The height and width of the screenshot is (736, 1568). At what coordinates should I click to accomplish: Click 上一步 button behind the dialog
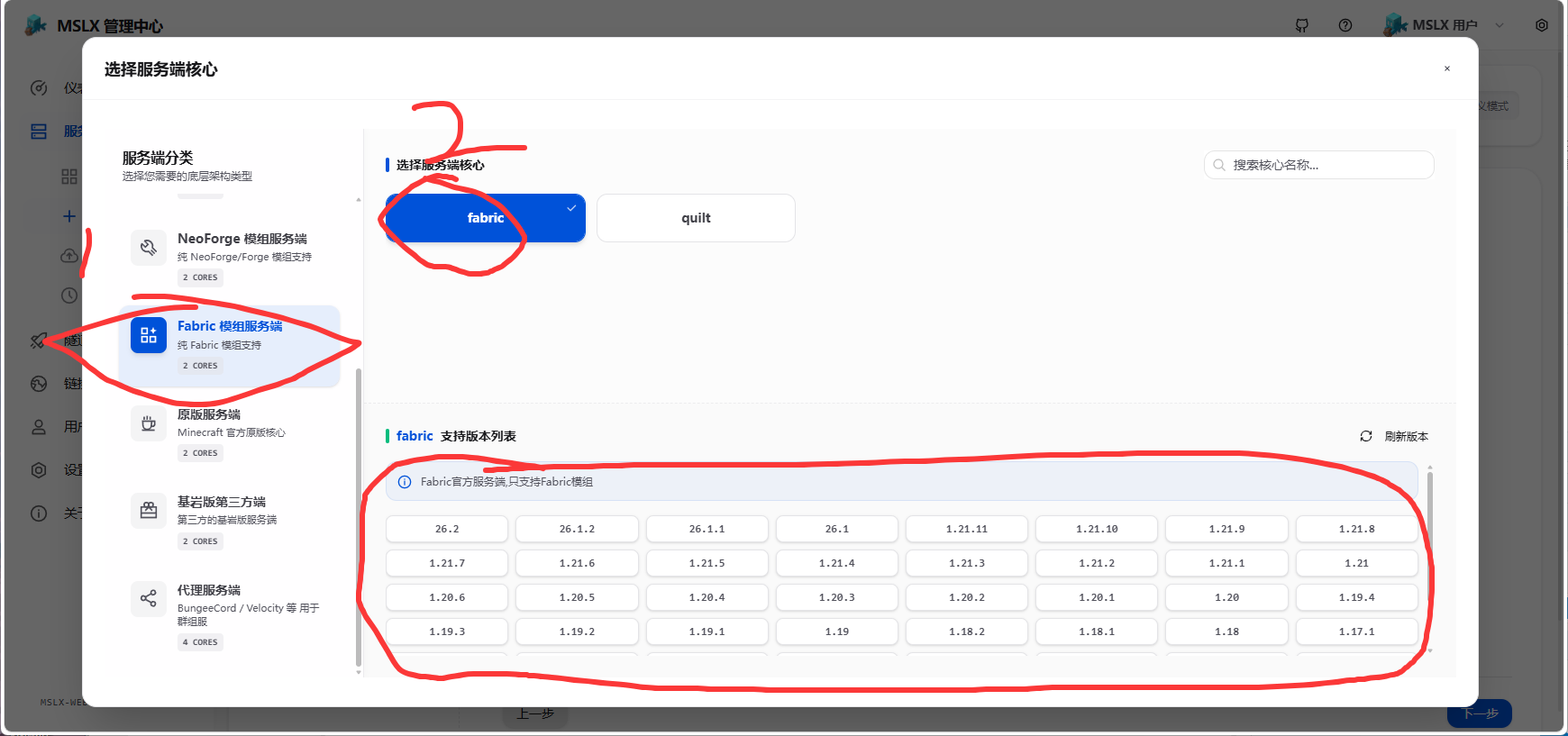pos(535,713)
